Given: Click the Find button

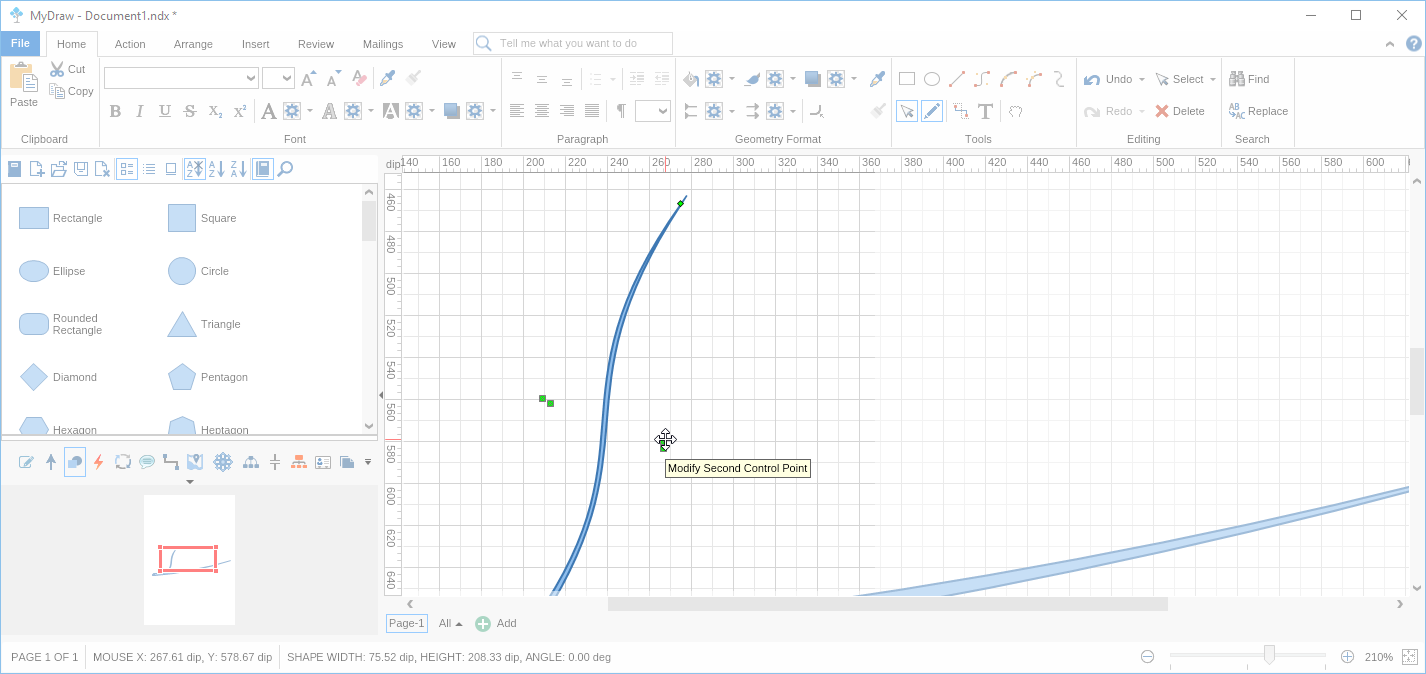Looking at the screenshot, I should (x=1249, y=79).
